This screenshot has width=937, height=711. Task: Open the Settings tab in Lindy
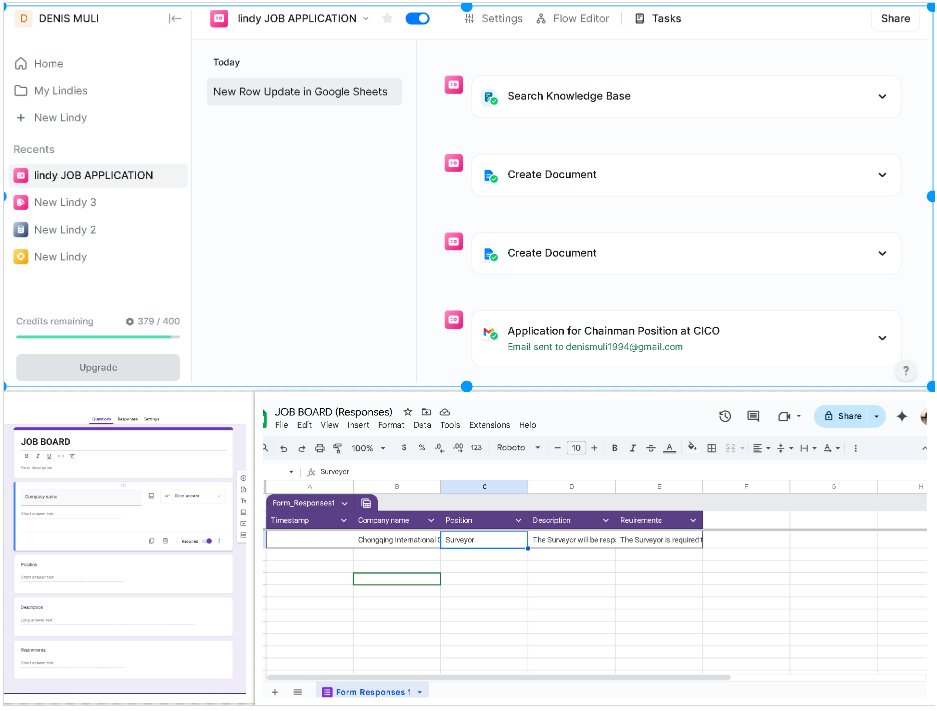(x=494, y=19)
